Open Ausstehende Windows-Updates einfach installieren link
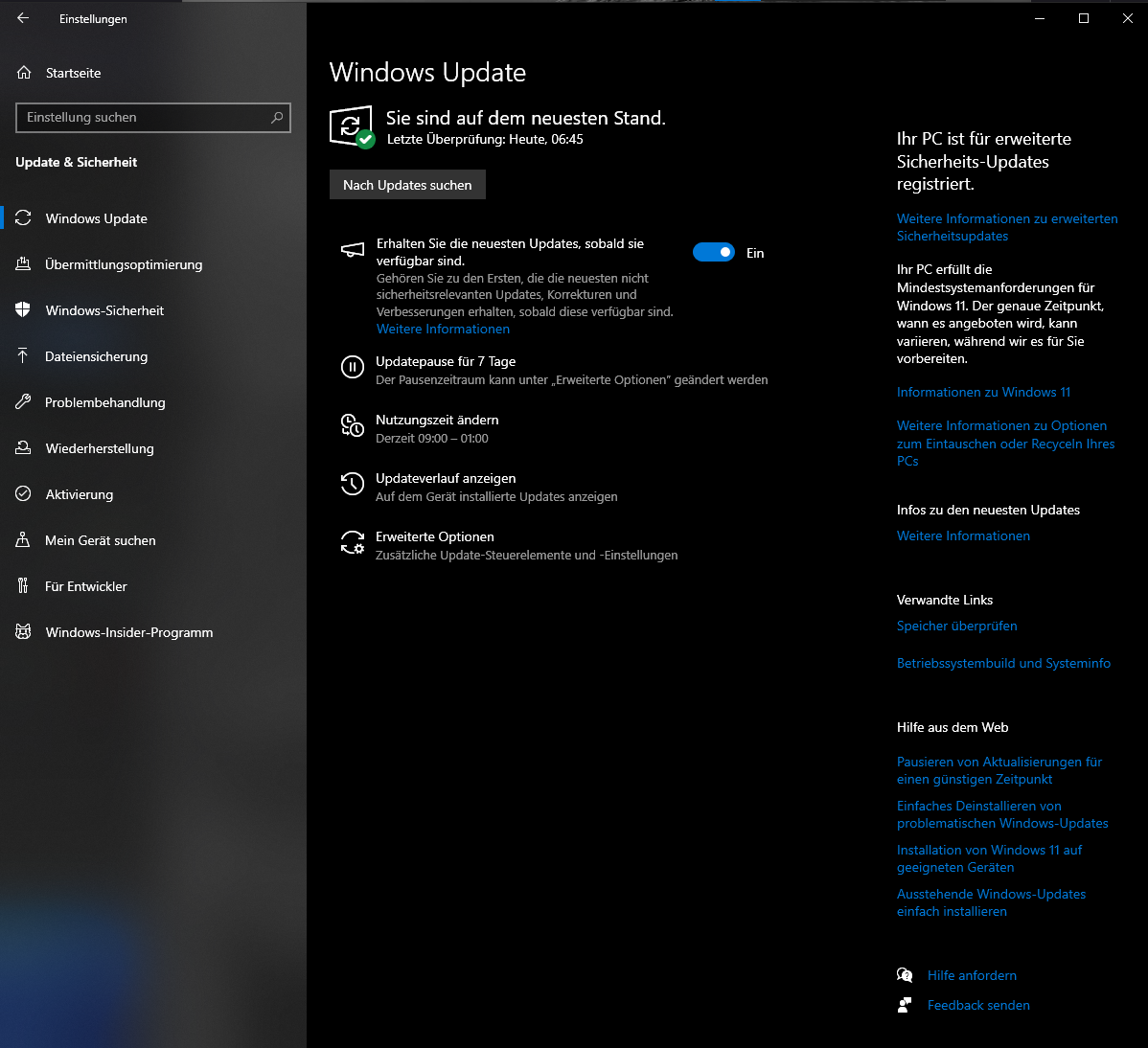1148x1048 pixels. coord(991,902)
